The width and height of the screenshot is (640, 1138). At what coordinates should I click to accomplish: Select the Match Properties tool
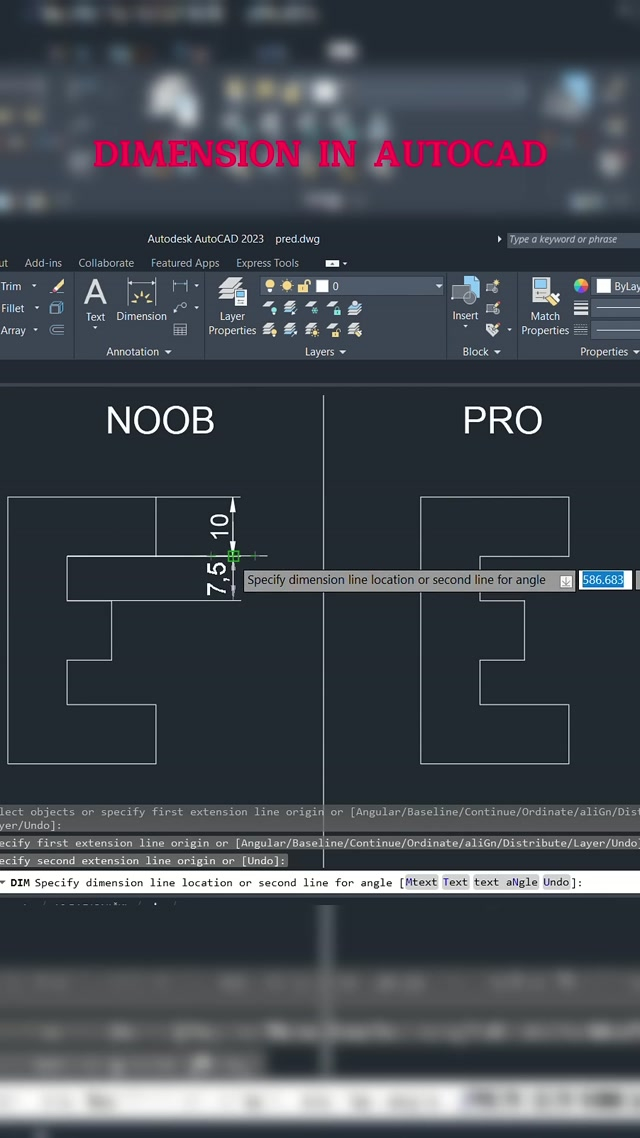pyautogui.click(x=545, y=306)
